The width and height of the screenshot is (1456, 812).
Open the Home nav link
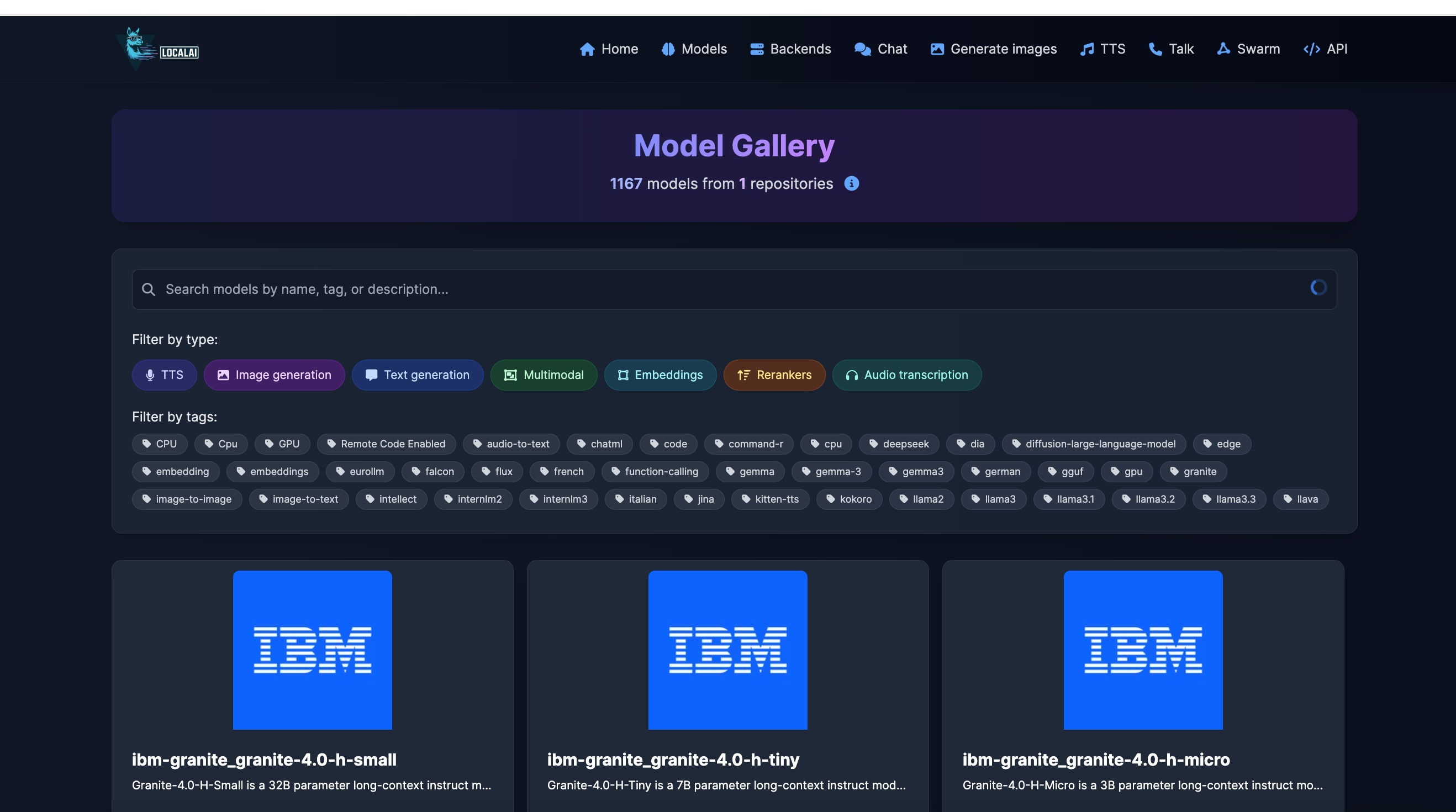(x=609, y=49)
